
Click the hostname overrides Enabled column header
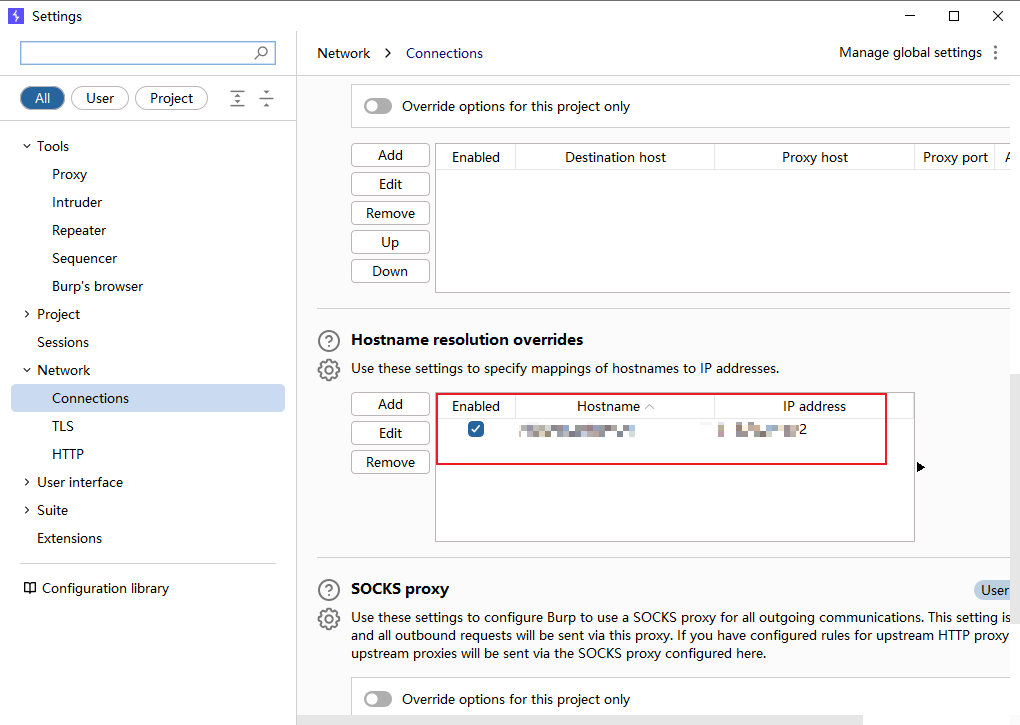476,406
